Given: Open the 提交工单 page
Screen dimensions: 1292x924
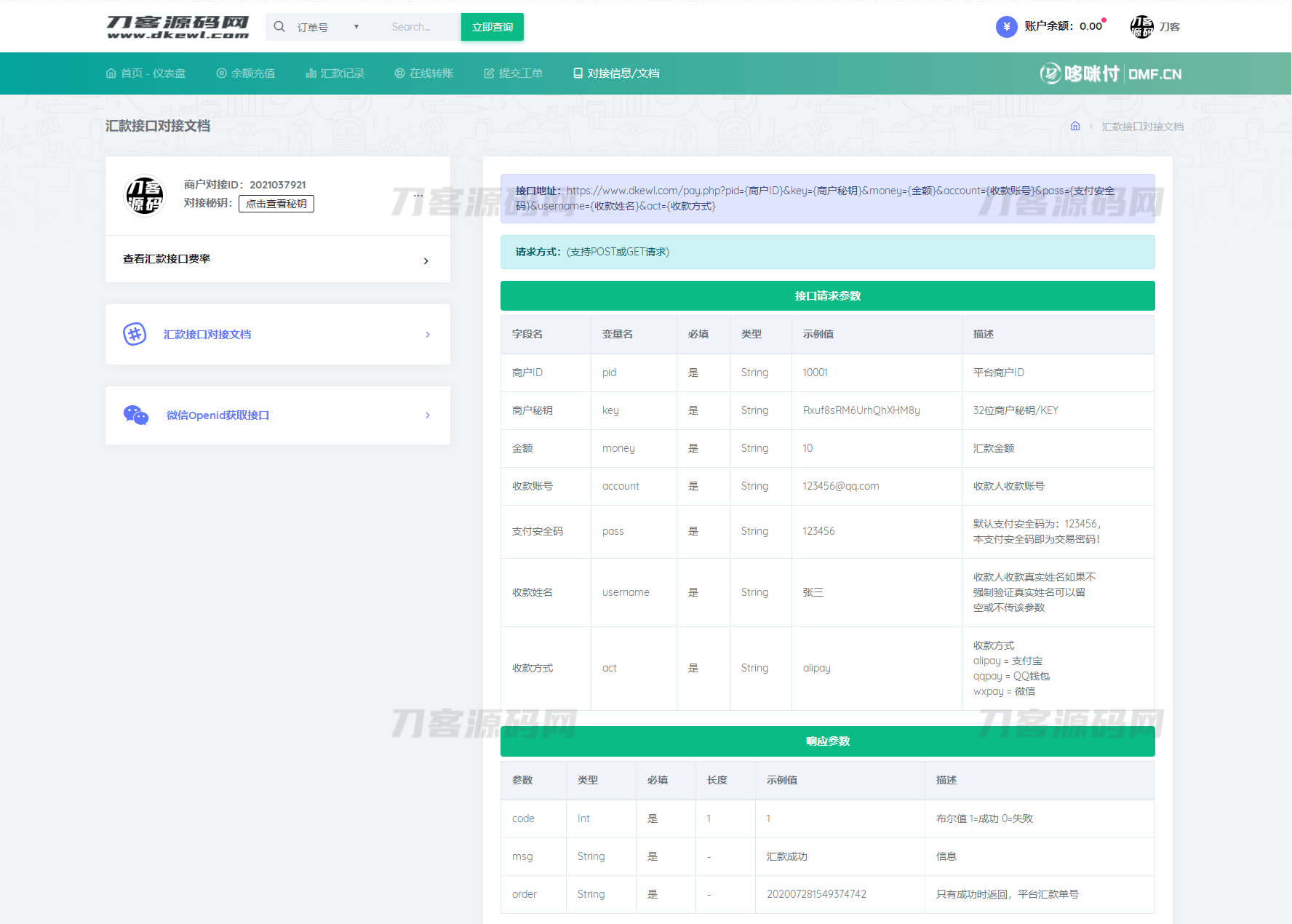Looking at the screenshot, I should click(513, 73).
